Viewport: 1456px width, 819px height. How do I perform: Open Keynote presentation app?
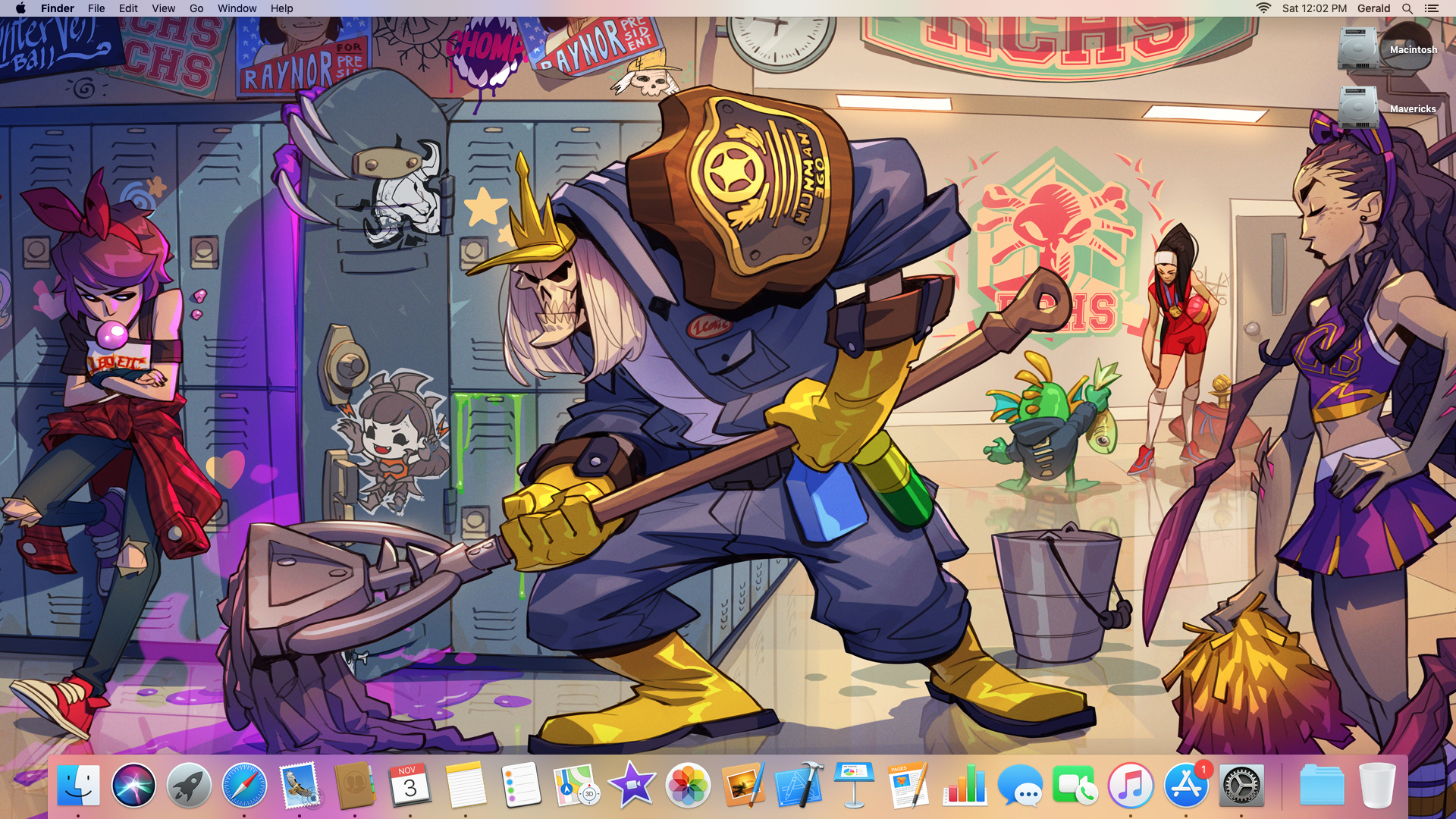tap(854, 785)
